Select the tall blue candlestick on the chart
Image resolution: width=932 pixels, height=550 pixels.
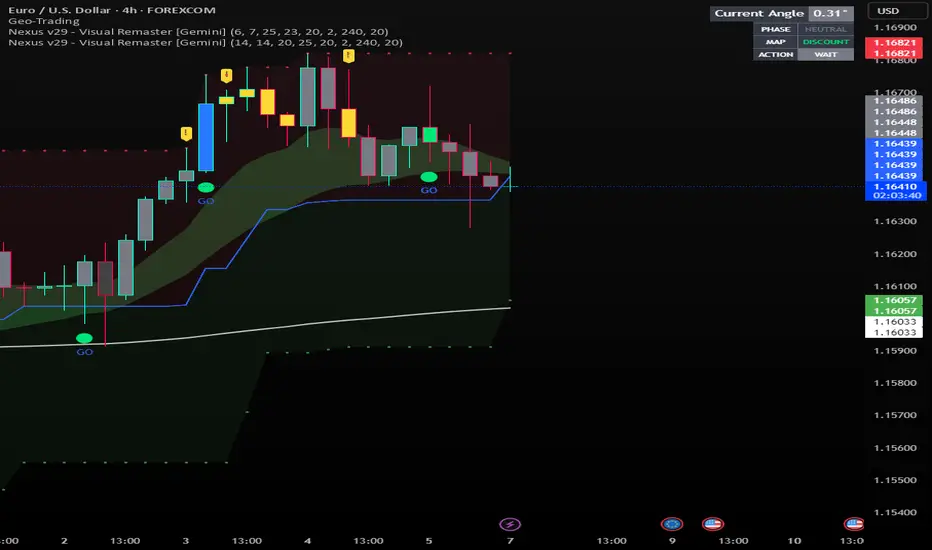205,136
